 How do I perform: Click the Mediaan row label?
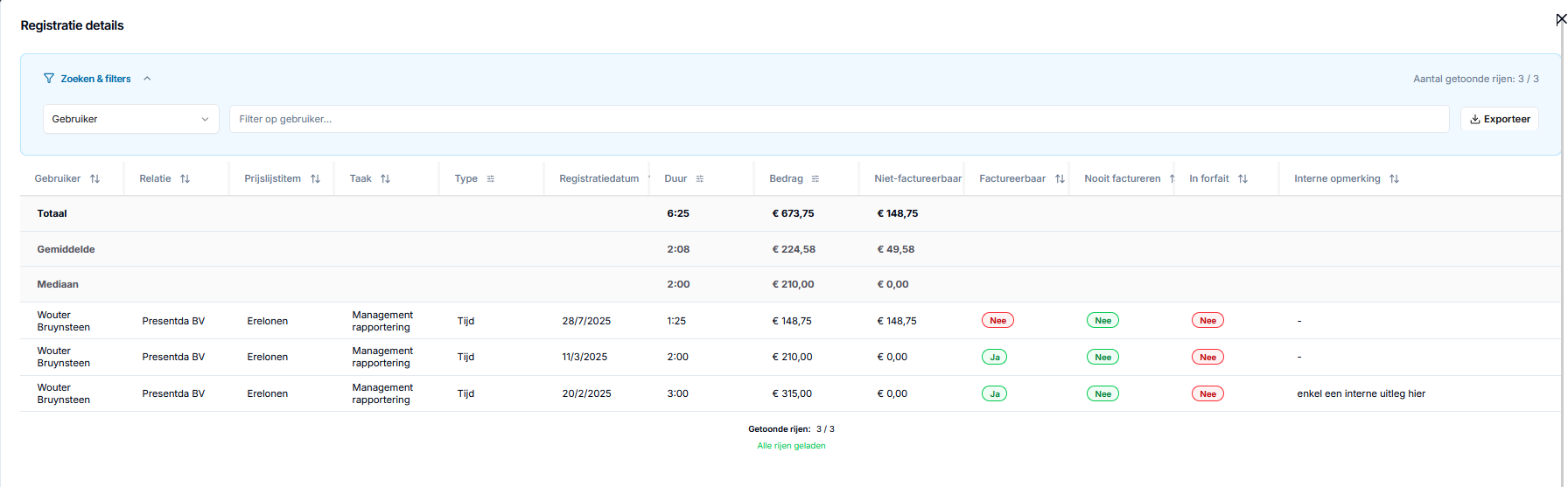[x=58, y=284]
